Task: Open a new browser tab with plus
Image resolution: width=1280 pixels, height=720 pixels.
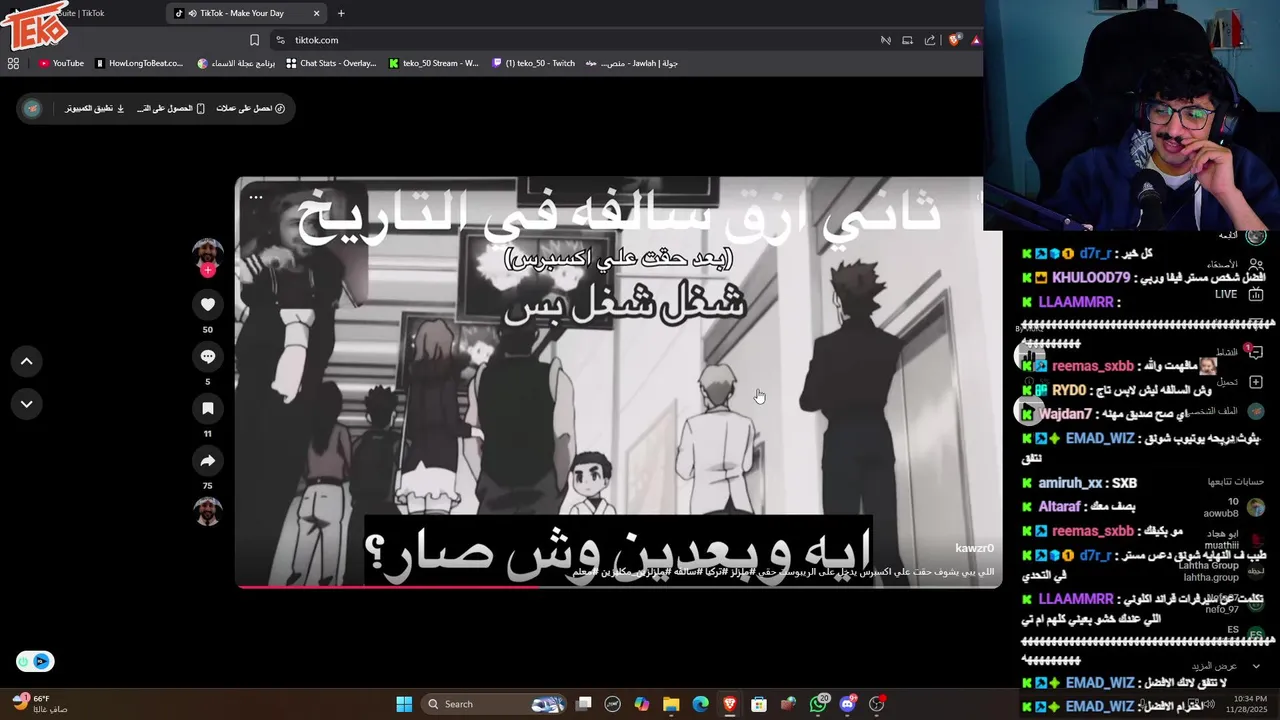Action: 341,13
